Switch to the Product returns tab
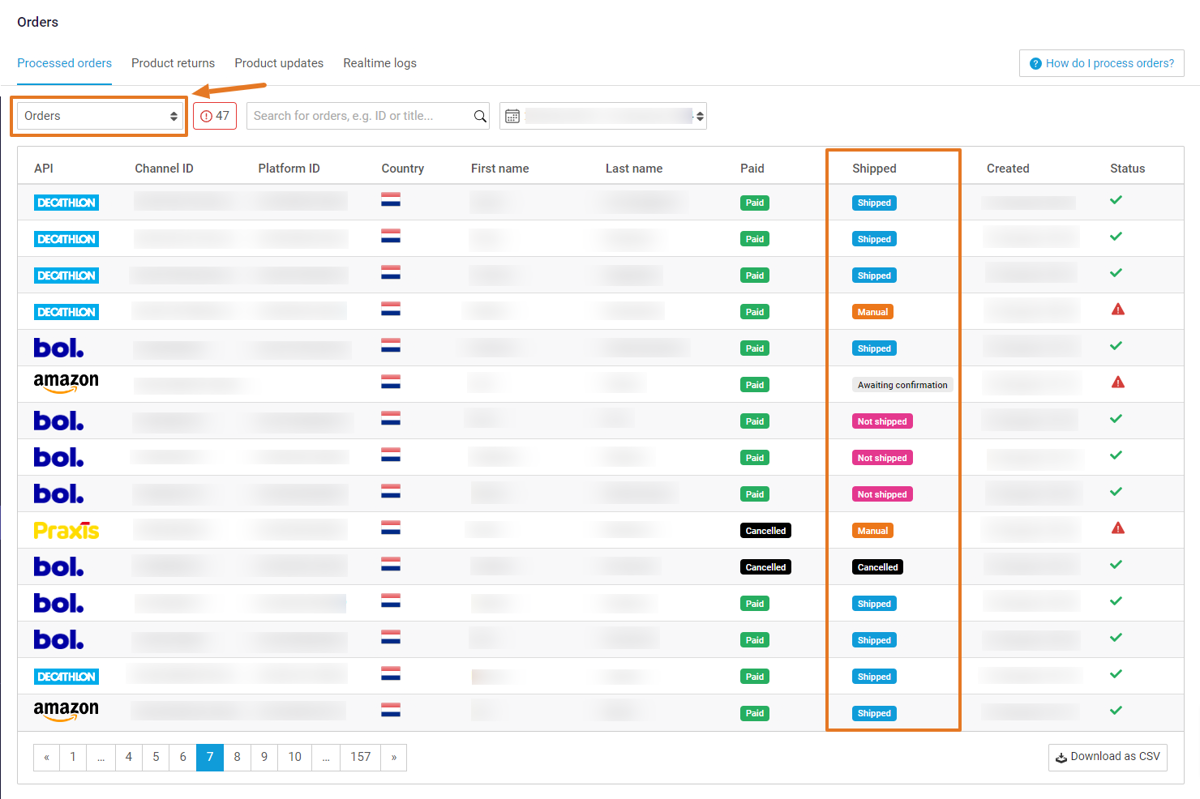This screenshot has height=799, width=1200. coord(173,63)
